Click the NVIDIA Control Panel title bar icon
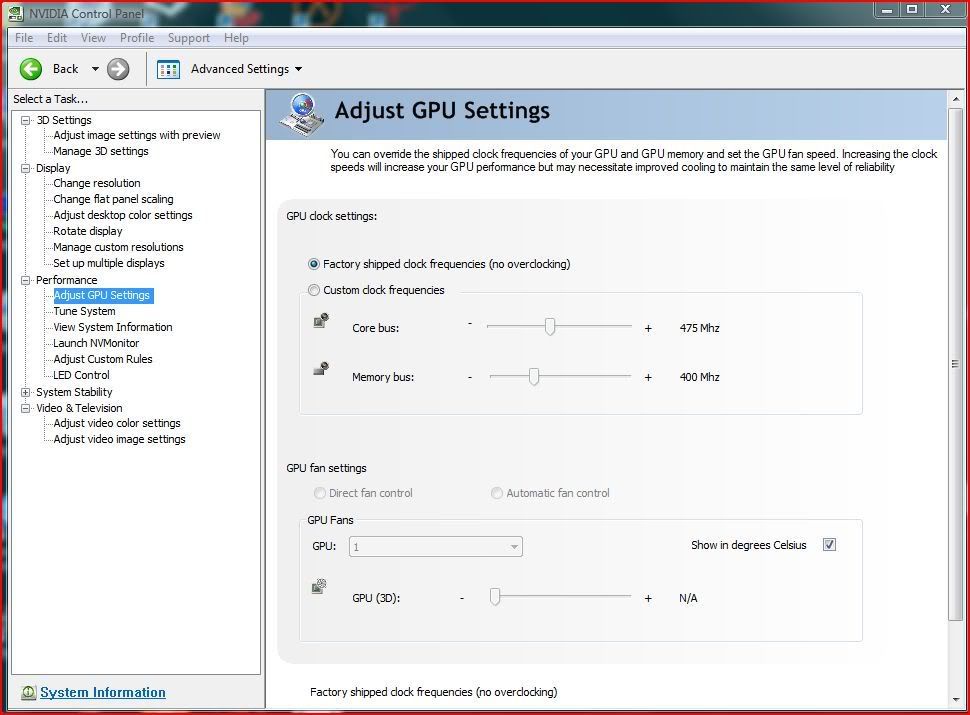 click(15, 13)
